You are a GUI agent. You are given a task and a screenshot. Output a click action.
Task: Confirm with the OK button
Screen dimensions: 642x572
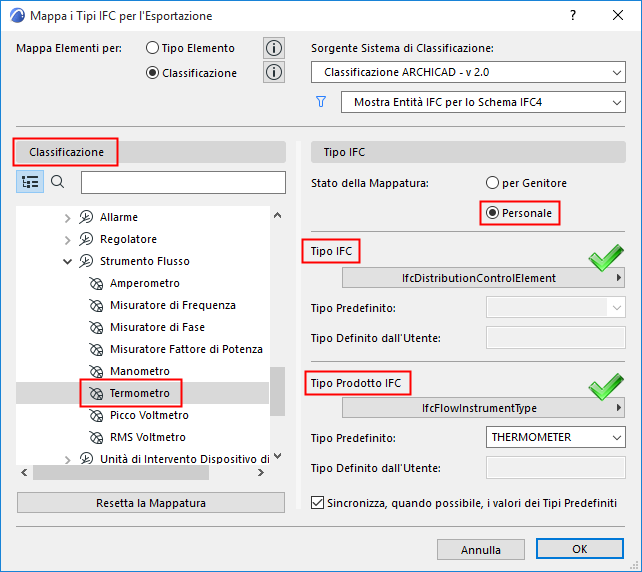[580, 549]
